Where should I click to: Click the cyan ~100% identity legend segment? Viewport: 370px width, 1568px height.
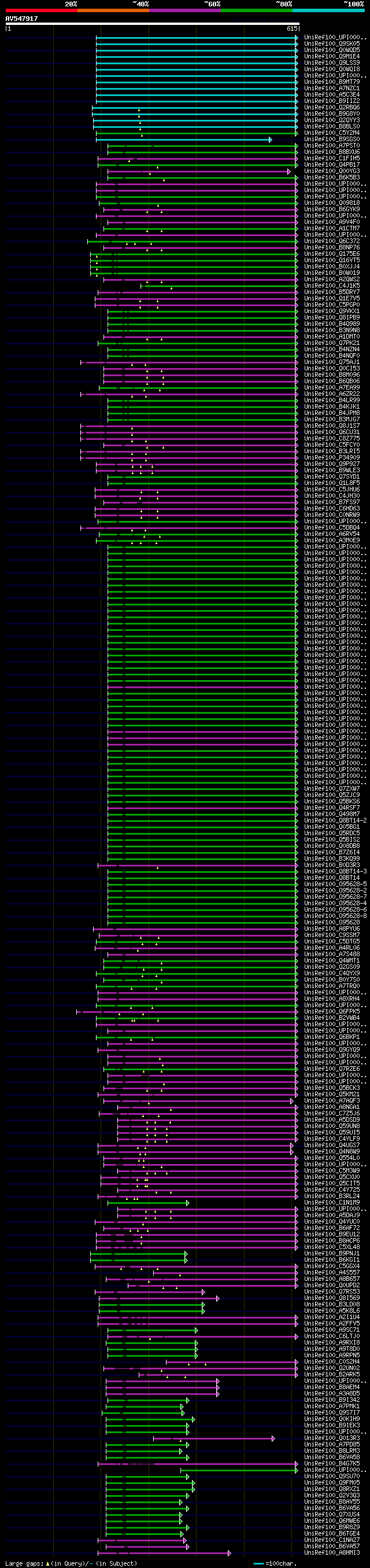(x=328, y=10)
